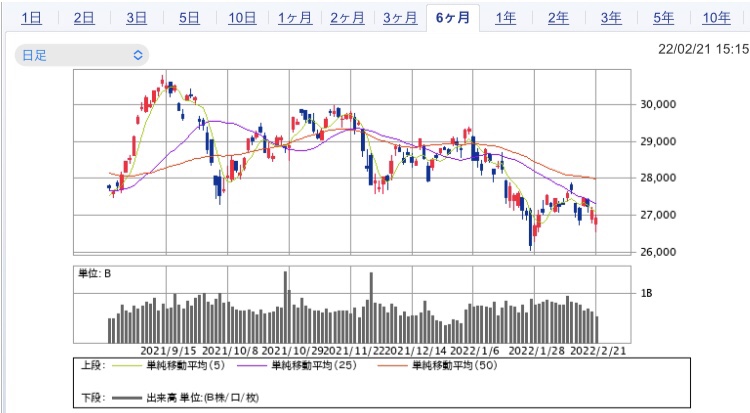Click the orange 単純移動平均(50) legend line
Image resolution: width=750 pixels, height=413 pixels.
click(392, 366)
